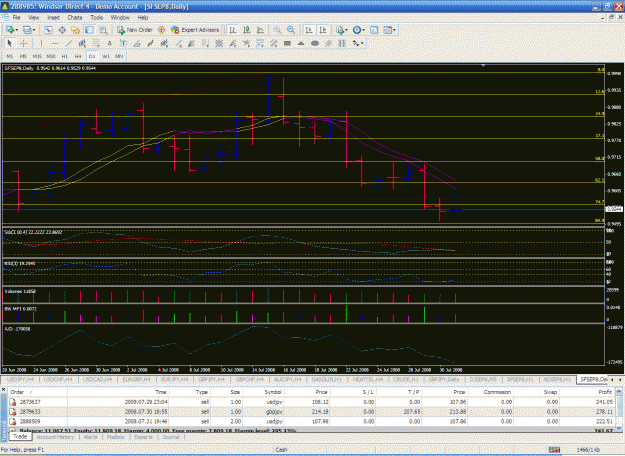The width and height of the screenshot is (625, 456).
Task: Switch chart to candlesticks type
Action: tap(247, 30)
